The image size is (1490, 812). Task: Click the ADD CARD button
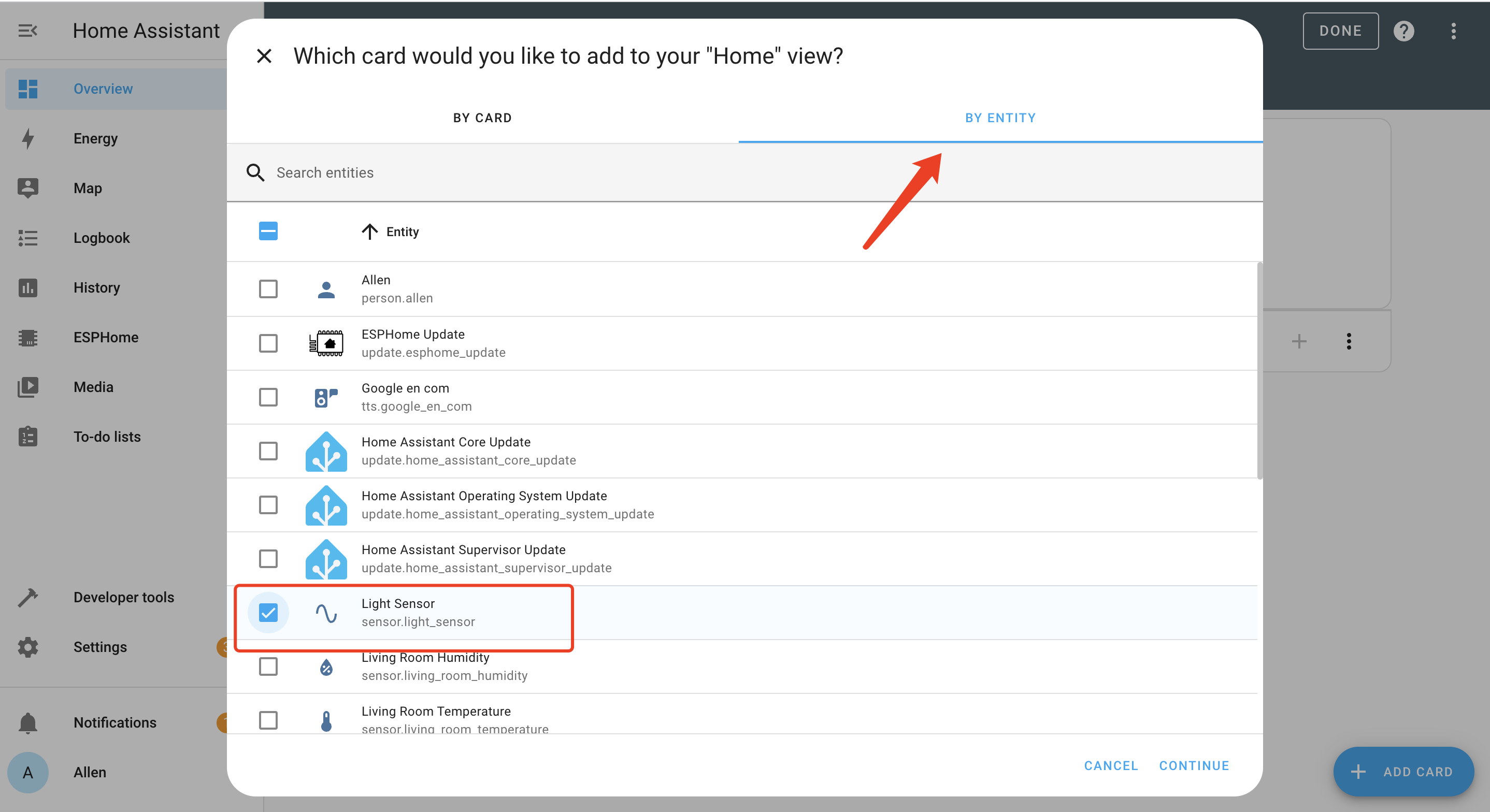[x=1403, y=771]
